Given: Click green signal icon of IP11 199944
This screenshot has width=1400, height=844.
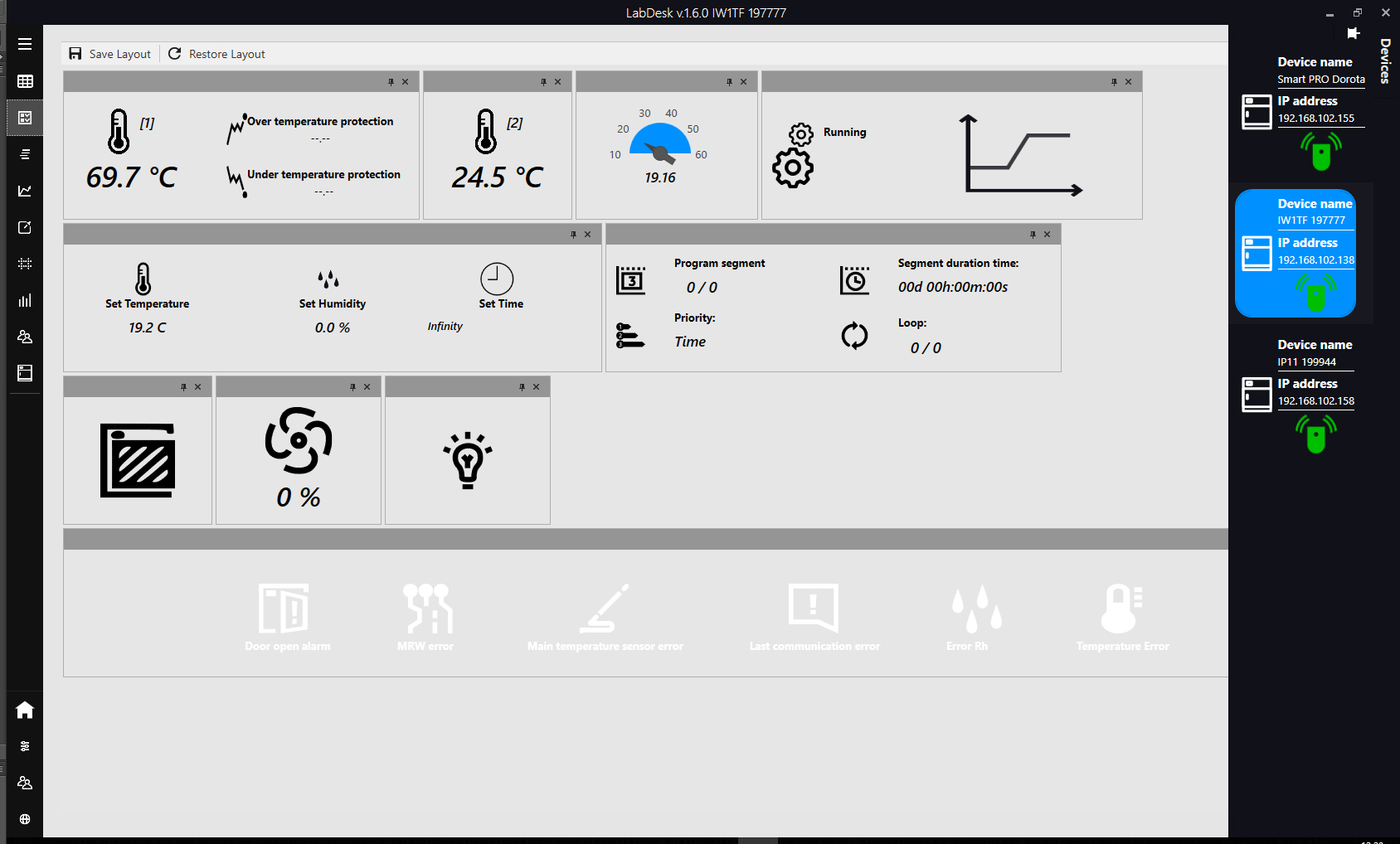Looking at the screenshot, I should point(1316,434).
